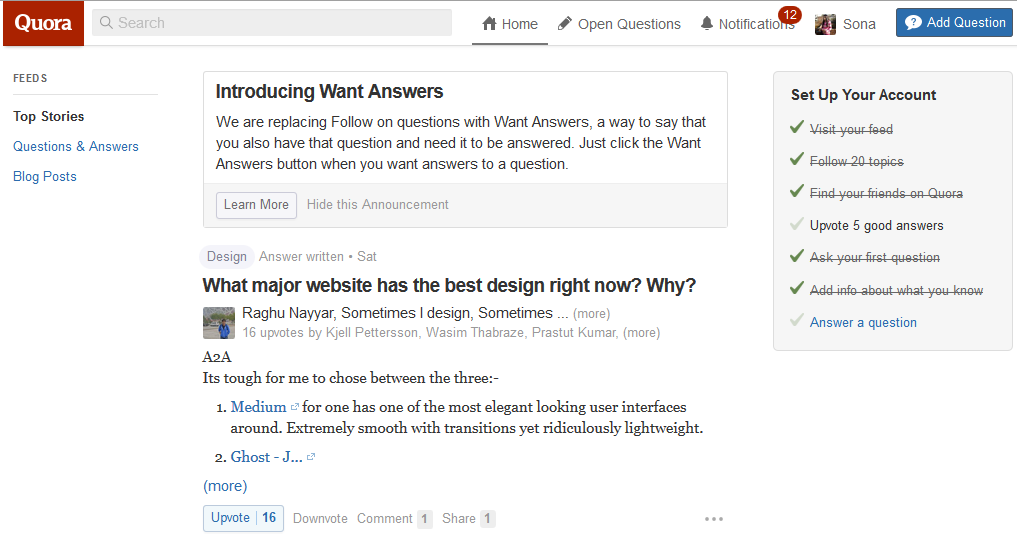Click checkmark beside Visit your feed
This screenshot has height=543, width=1017.
coord(797,127)
